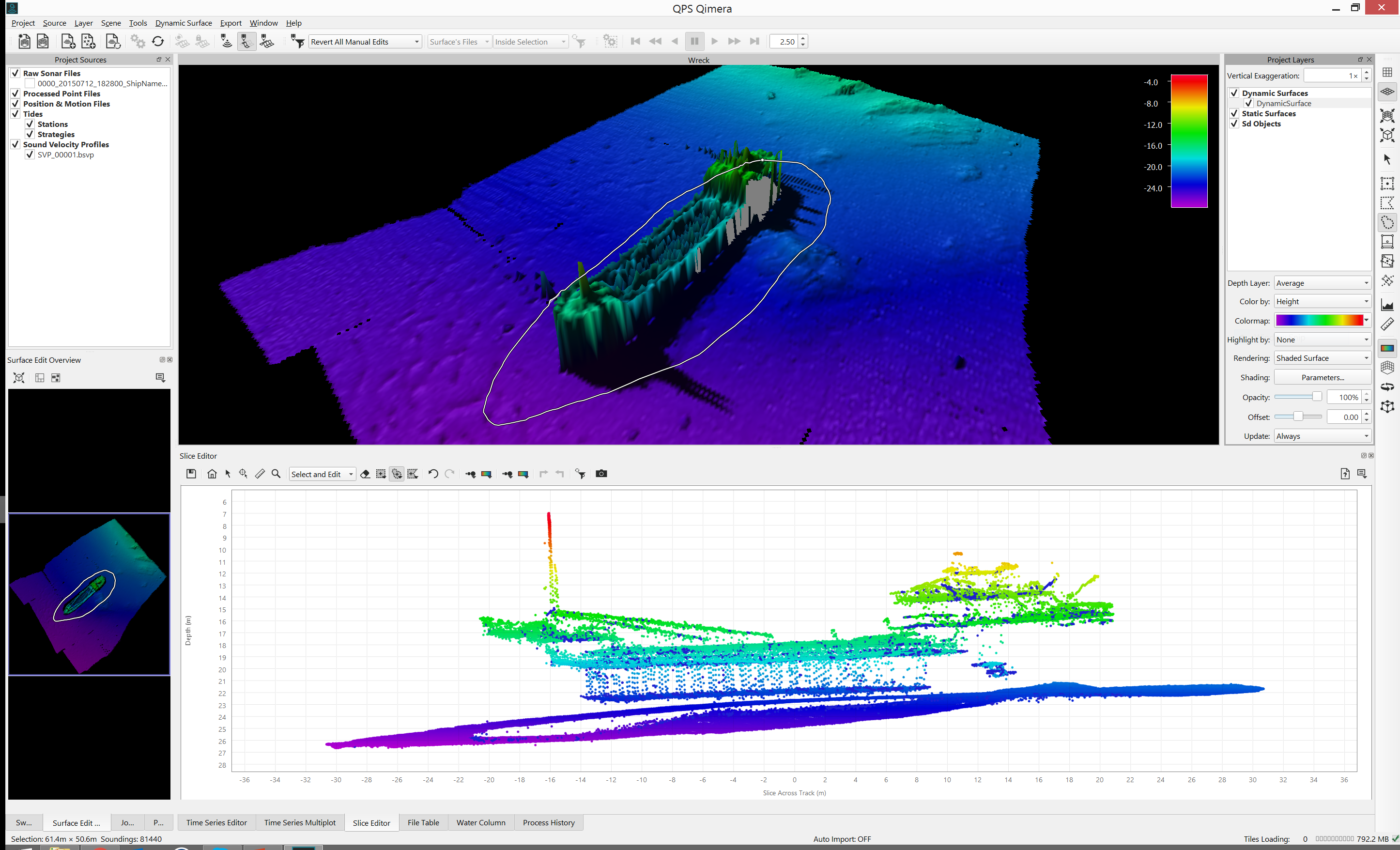This screenshot has height=850, width=1400.
Task: Select the ruler measure tool in Slice Editor
Action: [260, 474]
